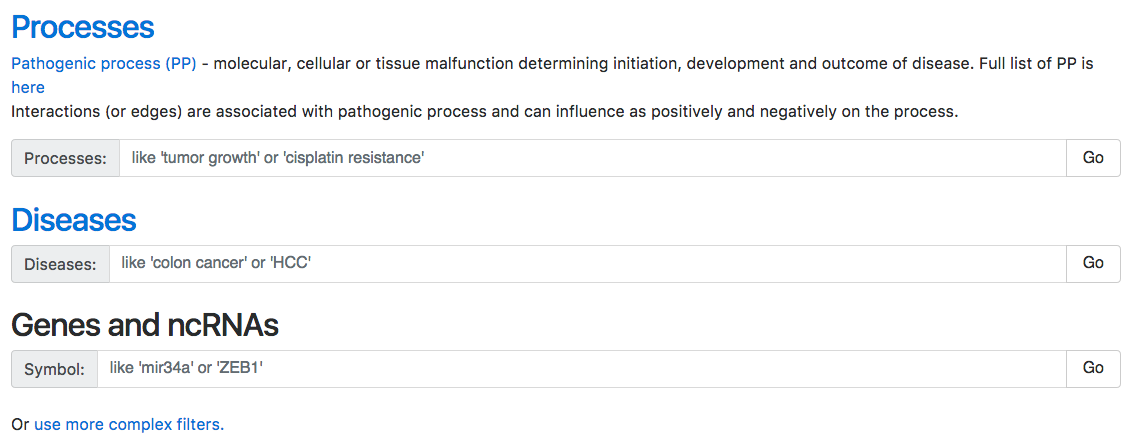Click the 'Genes and ncRNAs' heading
This screenshot has width=1140, height=434.
[144, 324]
